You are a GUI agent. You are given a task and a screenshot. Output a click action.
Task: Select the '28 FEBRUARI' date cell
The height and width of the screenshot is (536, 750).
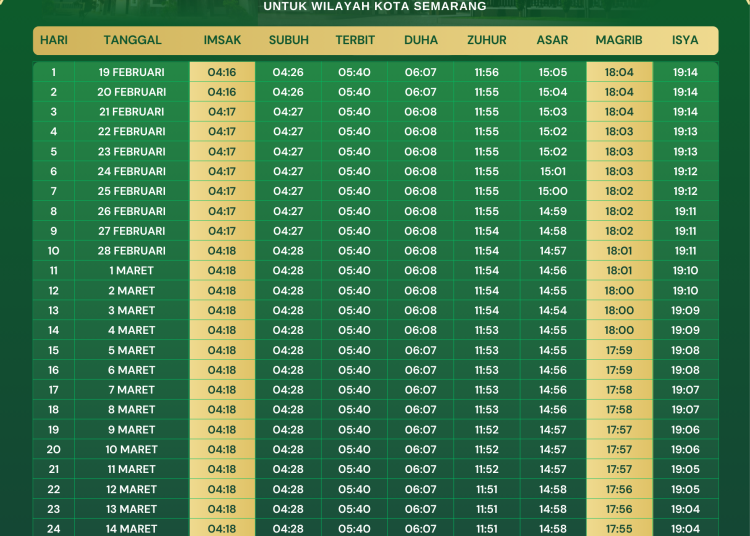(132, 251)
